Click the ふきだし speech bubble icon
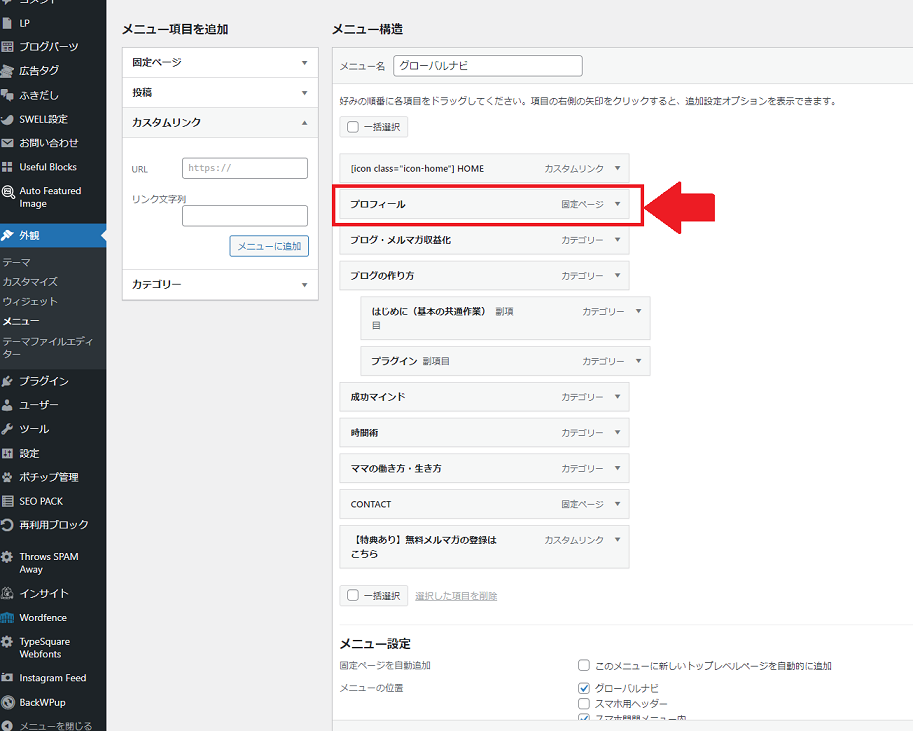Image resolution: width=913 pixels, height=731 pixels. coord(7,95)
